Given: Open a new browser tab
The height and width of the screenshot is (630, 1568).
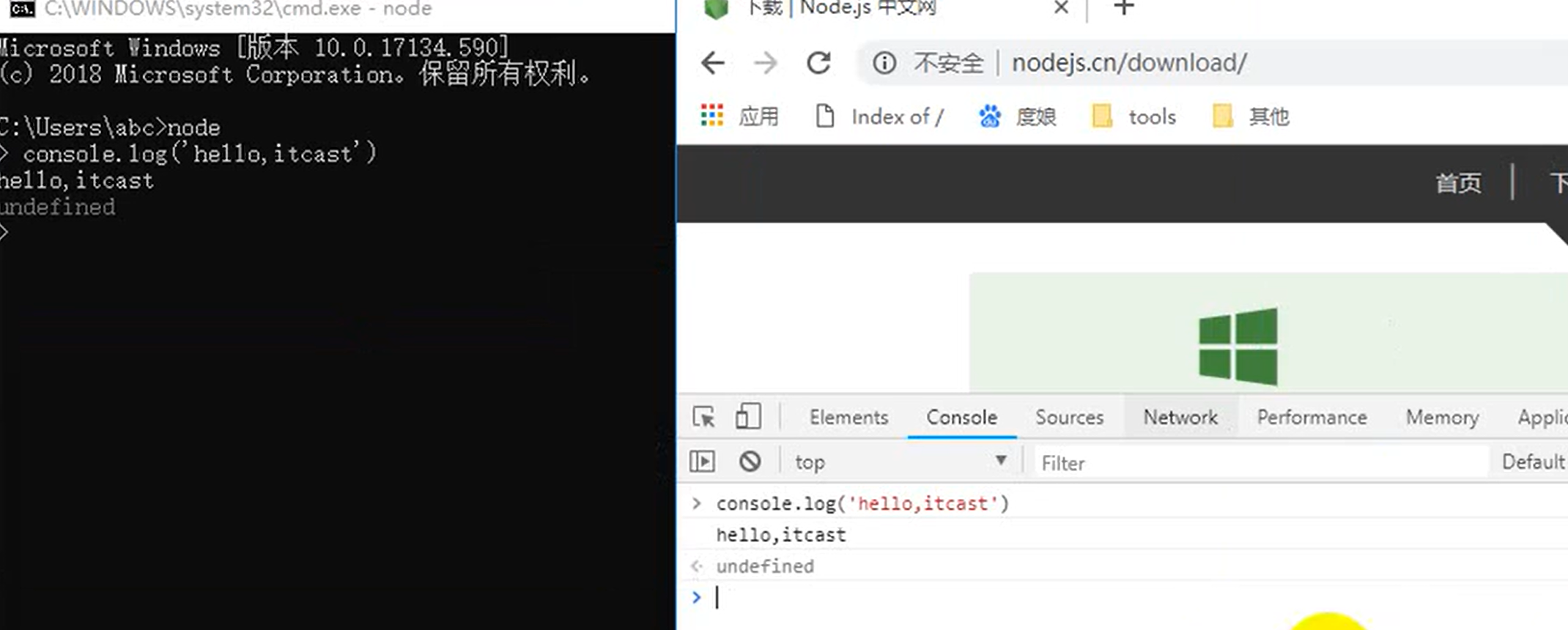Looking at the screenshot, I should (1123, 8).
